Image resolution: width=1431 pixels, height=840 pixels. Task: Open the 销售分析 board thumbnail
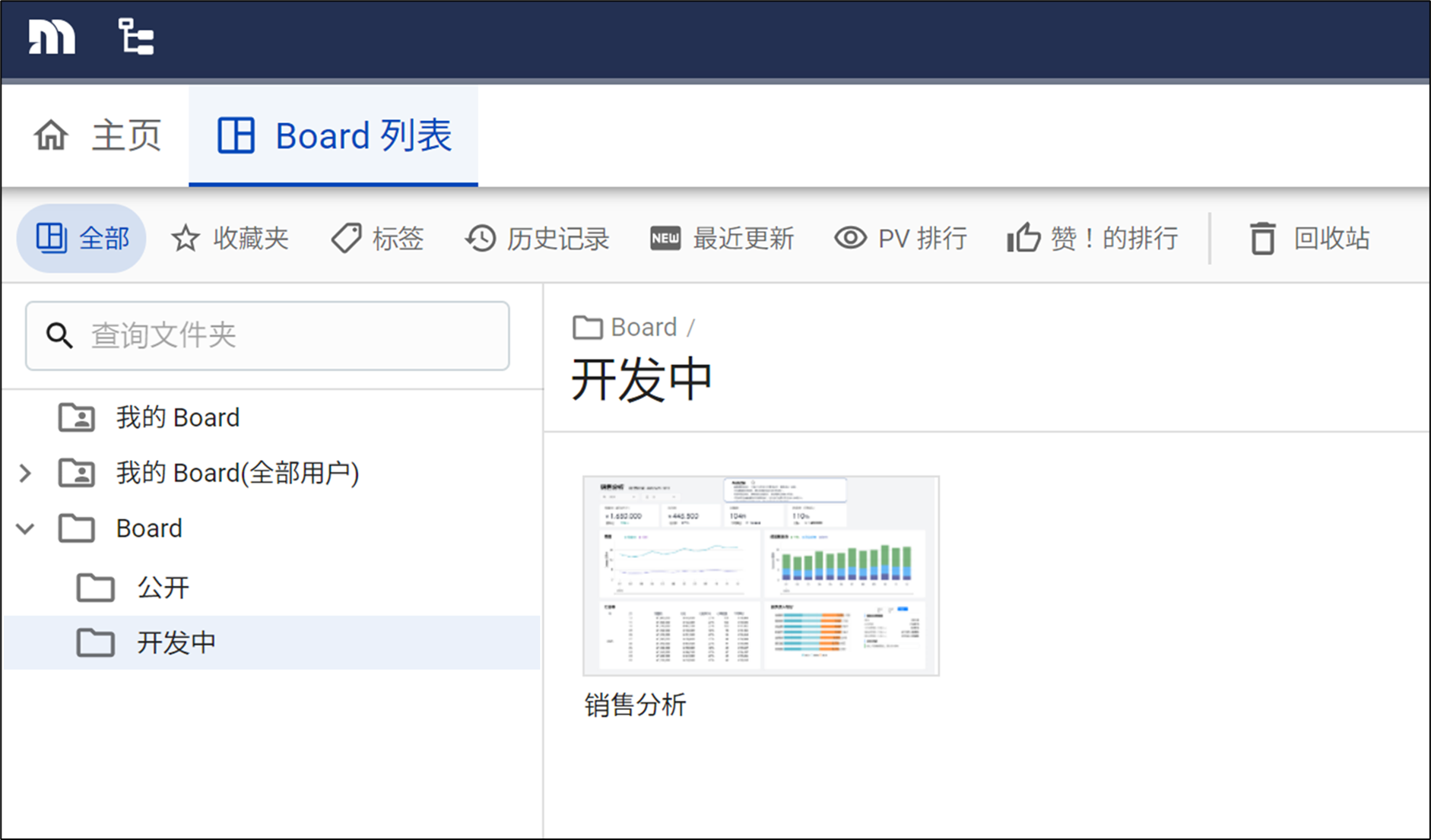pos(760,575)
